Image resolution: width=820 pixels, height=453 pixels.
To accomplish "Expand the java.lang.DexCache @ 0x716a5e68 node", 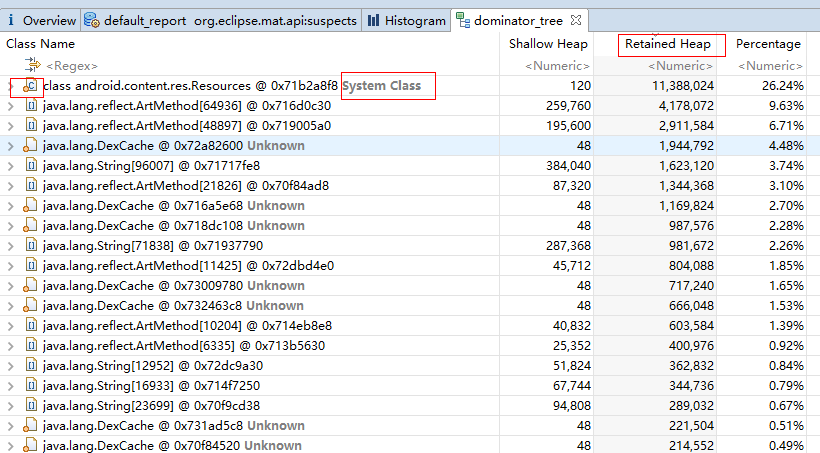I will (x=11, y=206).
